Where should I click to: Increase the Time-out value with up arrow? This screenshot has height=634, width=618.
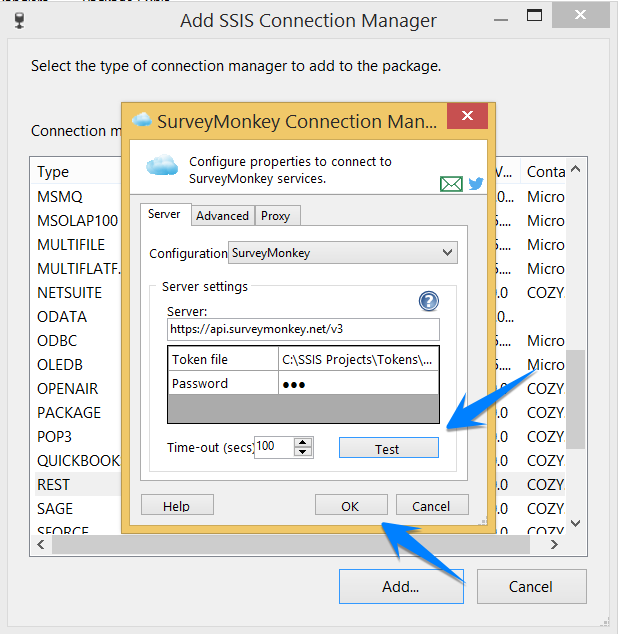(303, 443)
